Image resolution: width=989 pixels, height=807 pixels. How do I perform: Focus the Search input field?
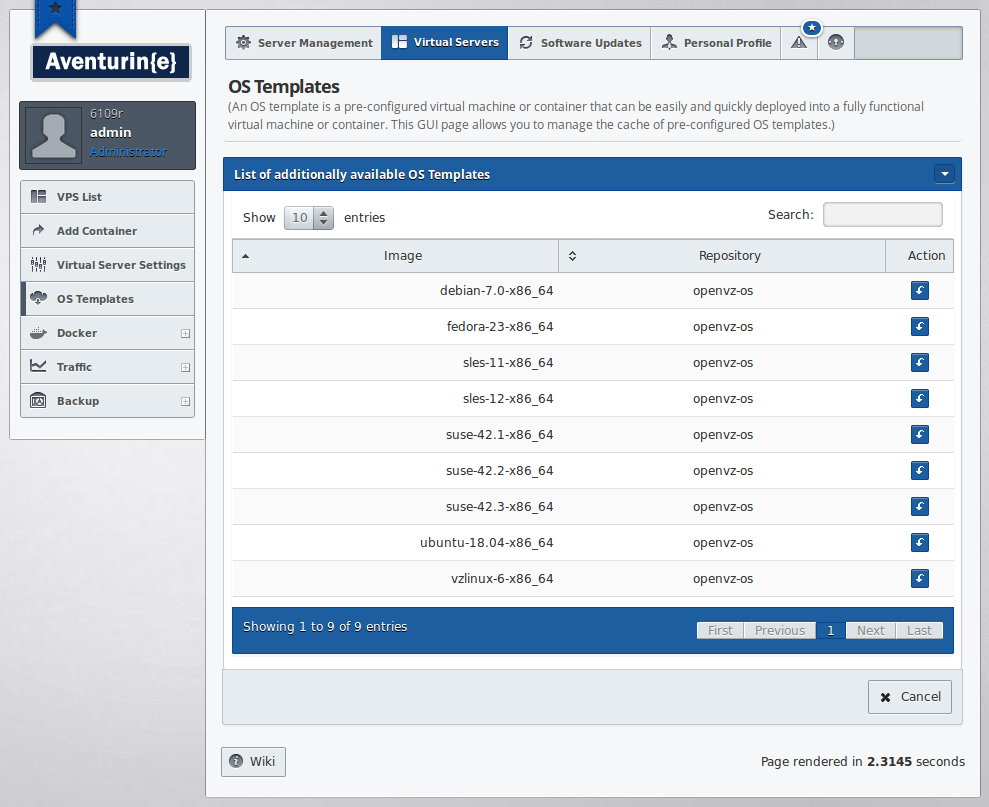click(x=882, y=215)
